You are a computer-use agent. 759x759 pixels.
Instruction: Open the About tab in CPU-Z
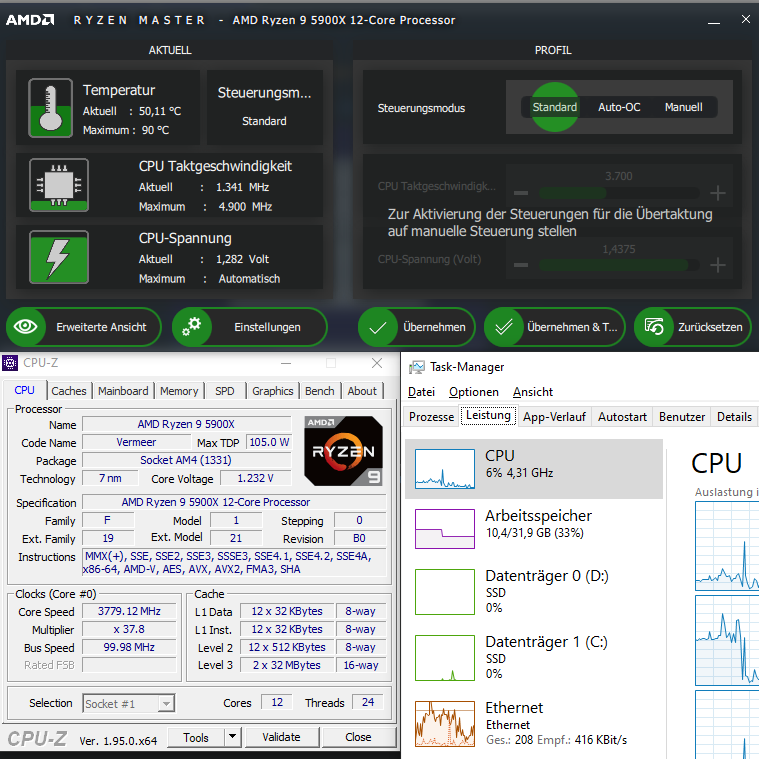click(362, 391)
